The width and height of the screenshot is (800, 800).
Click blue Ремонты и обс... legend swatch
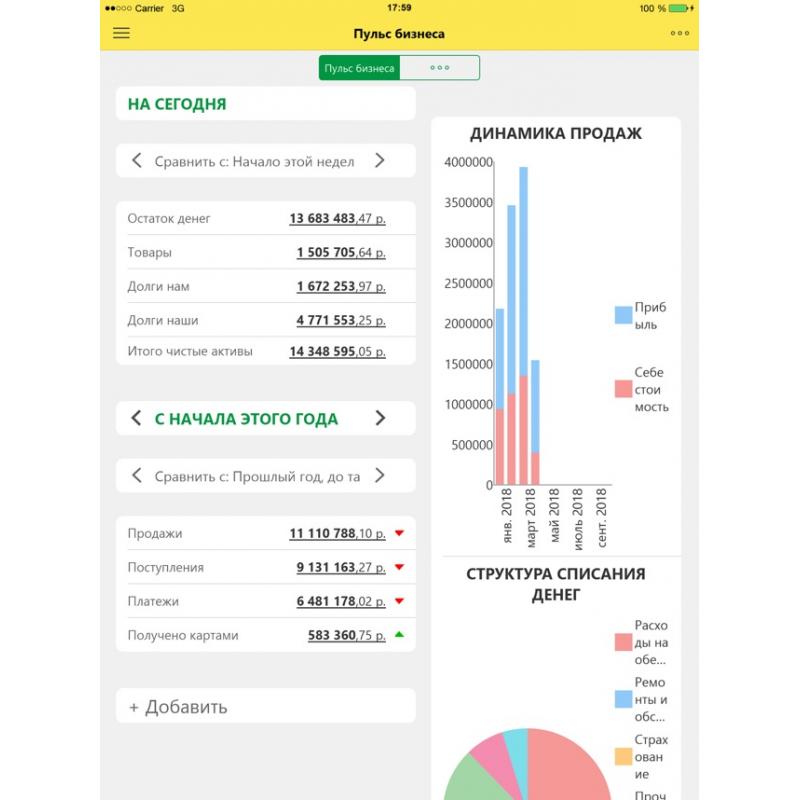pos(623,699)
